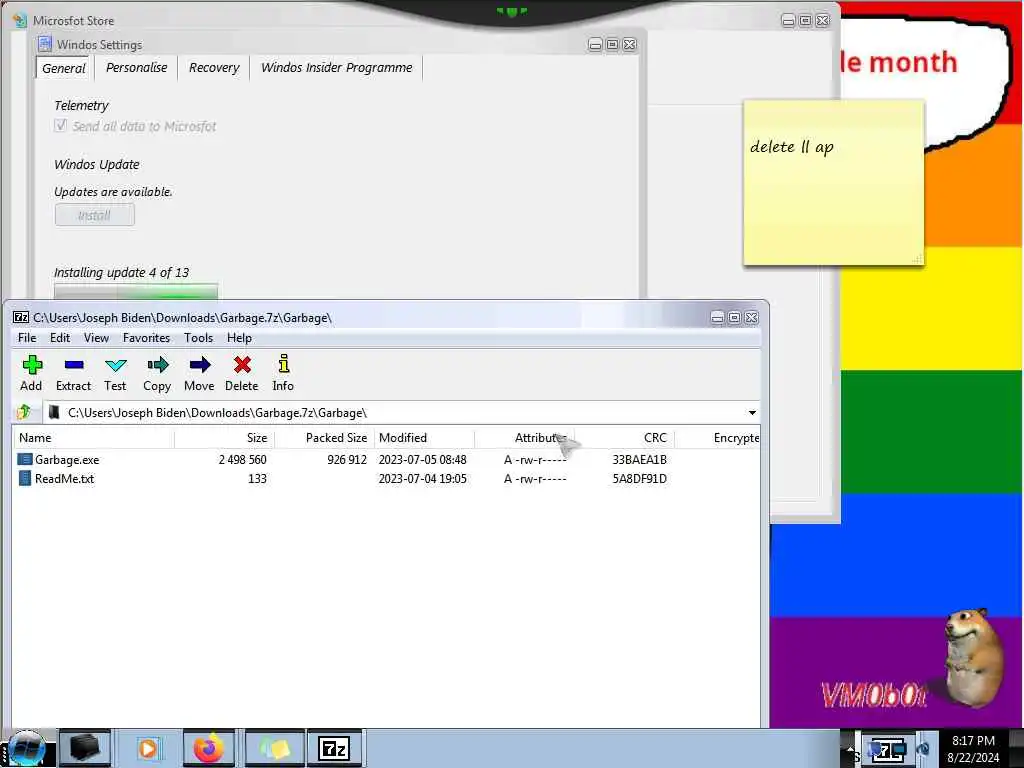This screenshot has width=1024, height=768.
Task: Click the sticky note 'delete ll ap' text
Action: [792, 147]
